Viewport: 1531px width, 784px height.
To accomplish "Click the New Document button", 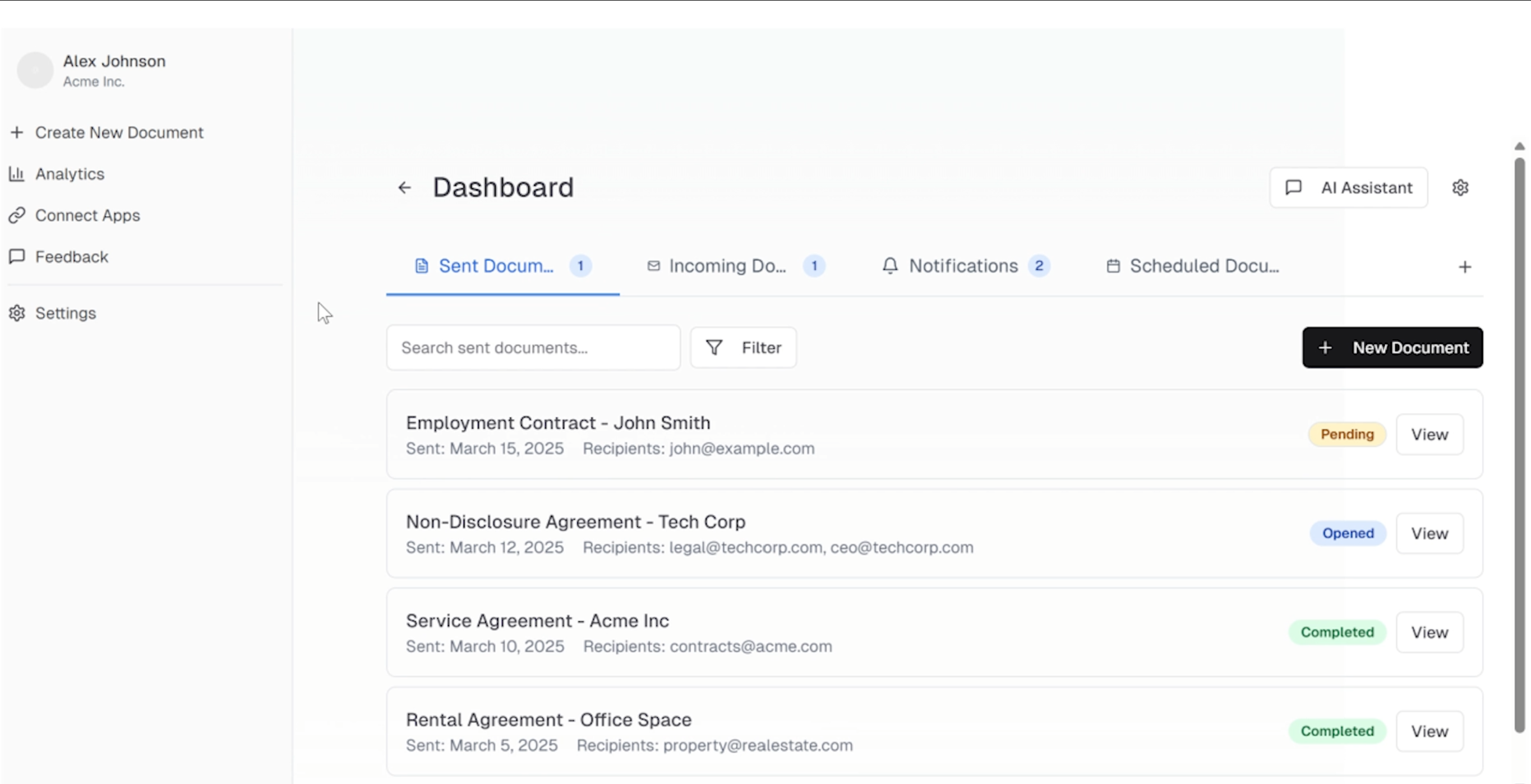I will [x=1392, y=348].
